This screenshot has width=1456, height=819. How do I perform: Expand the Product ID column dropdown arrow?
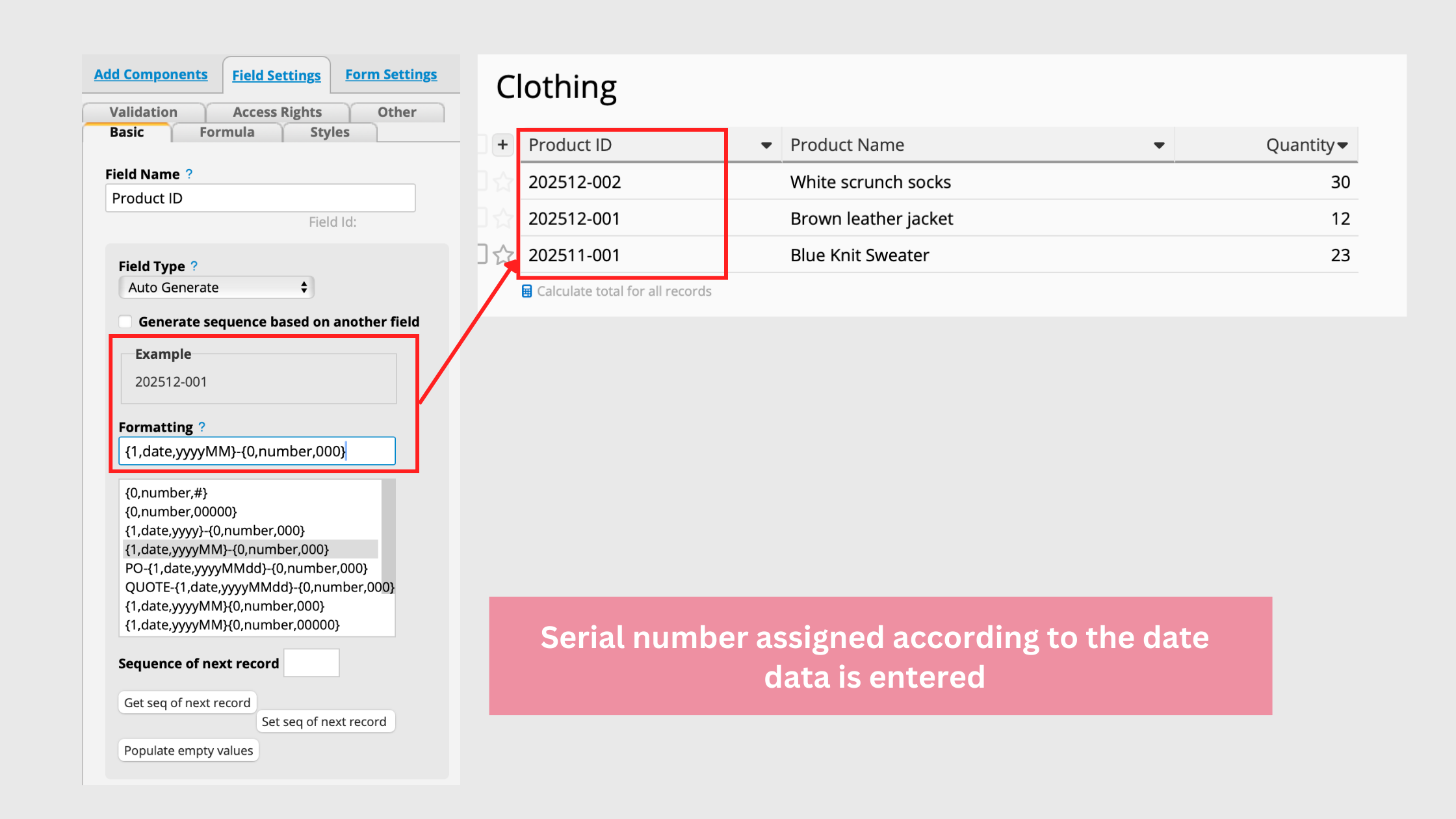coord(766,145)
